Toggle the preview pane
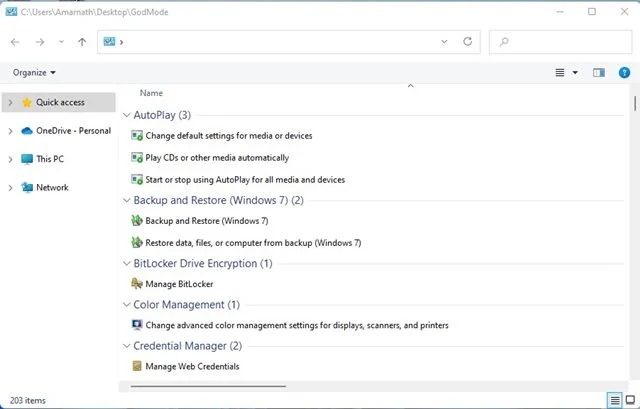Screen dimensions: 640x409 [x=599, y=73]
